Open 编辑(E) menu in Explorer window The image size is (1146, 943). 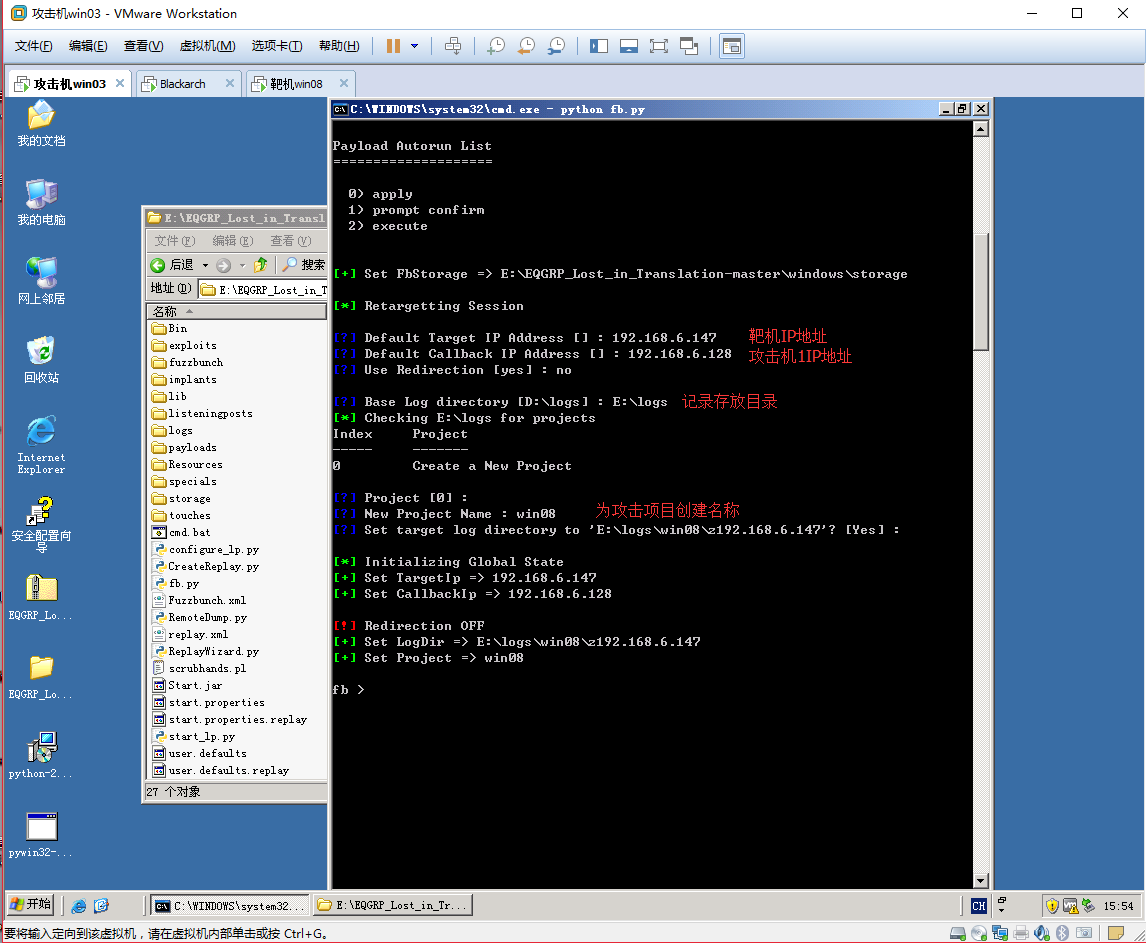232,241
